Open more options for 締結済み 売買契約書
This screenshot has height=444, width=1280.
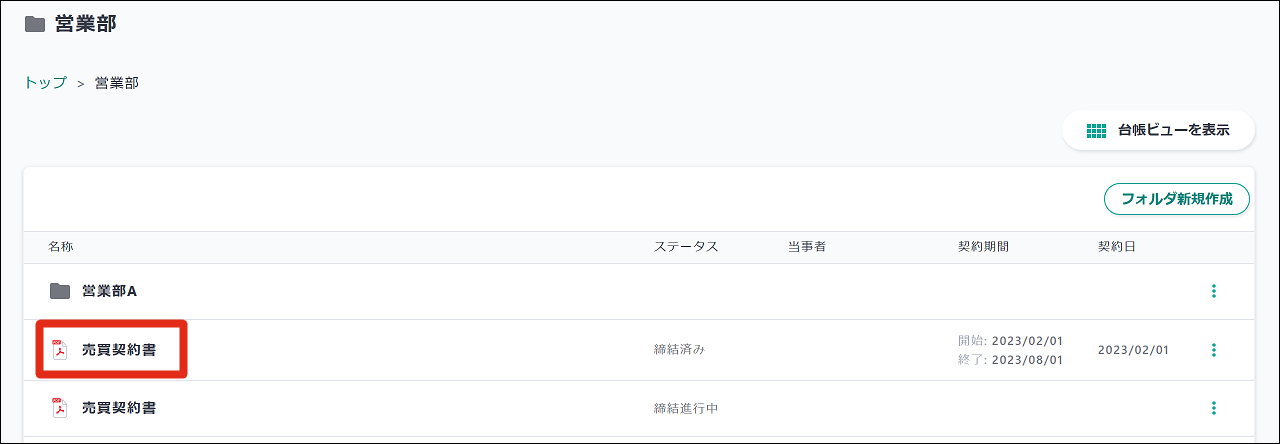click(x=1214, y=350)
